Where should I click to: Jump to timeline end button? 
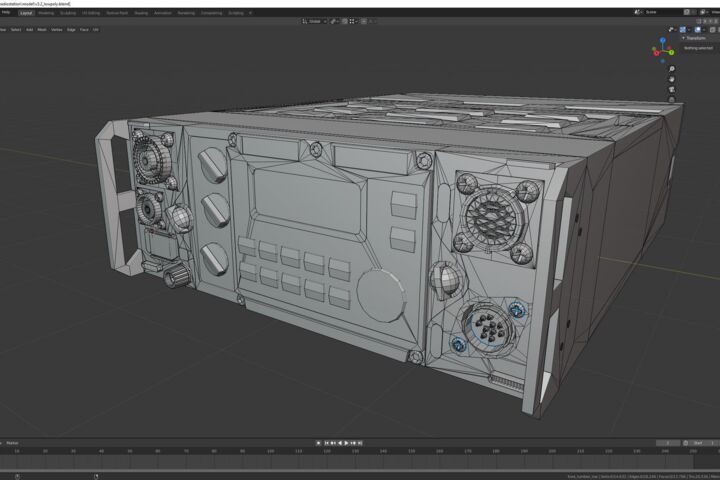tap(360, 443)
